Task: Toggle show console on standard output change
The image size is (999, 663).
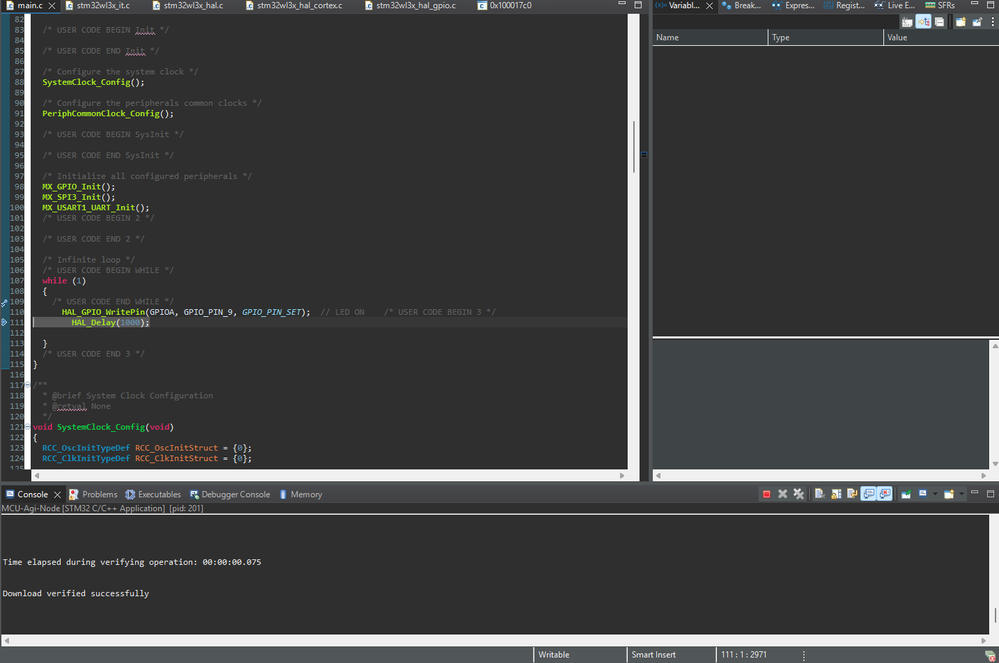Action: tap(868, 494)
